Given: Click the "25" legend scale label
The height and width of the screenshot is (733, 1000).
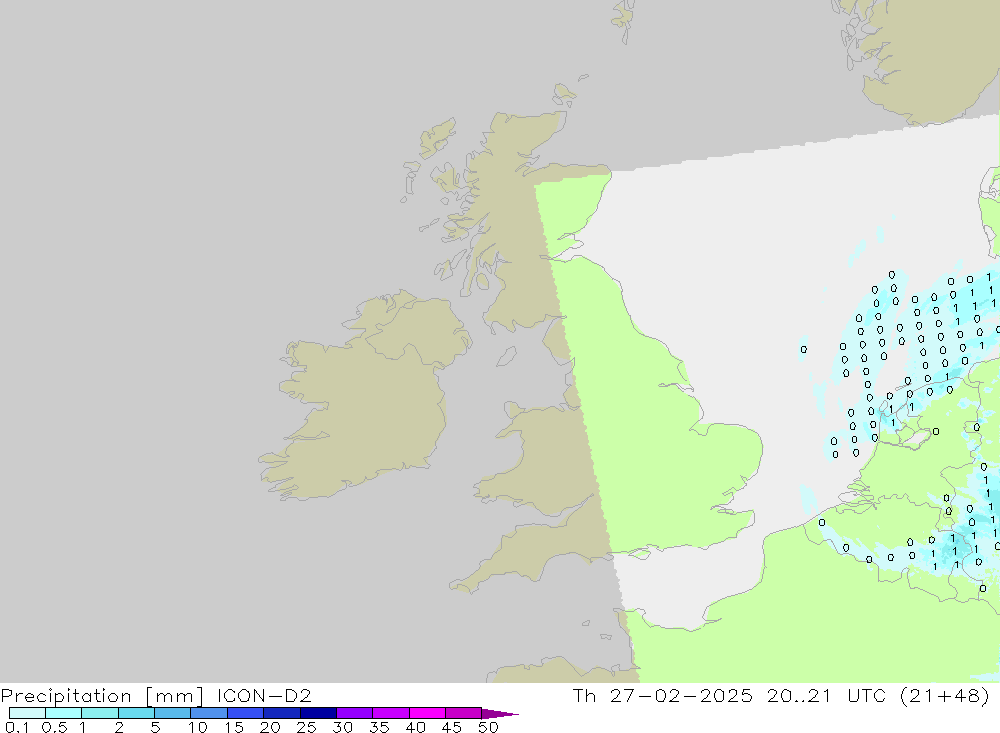Looking at the screenshot, I should [x=306, y=727].
